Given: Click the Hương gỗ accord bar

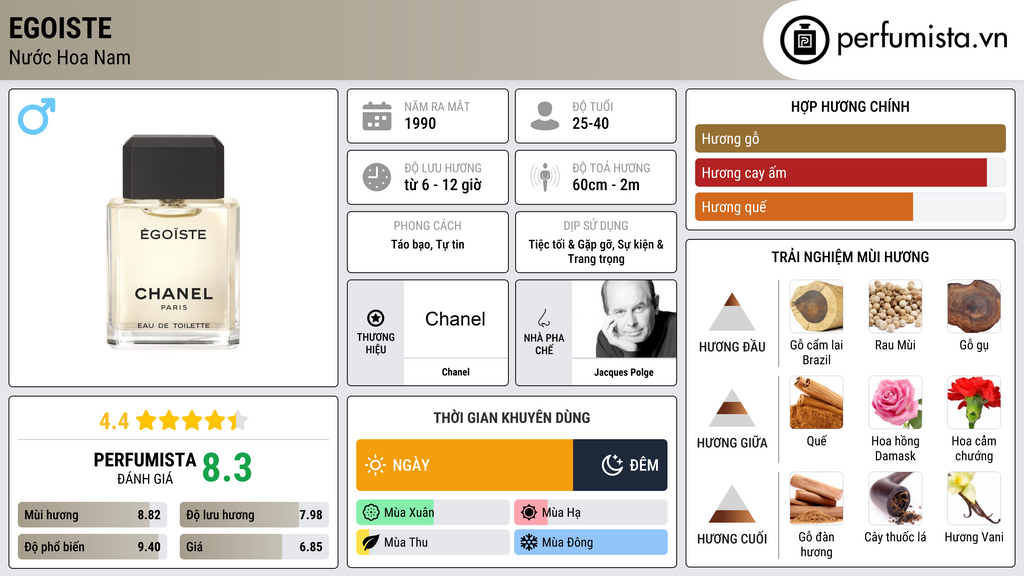Looking at the screenshot, I should click(x=850, y=139).
